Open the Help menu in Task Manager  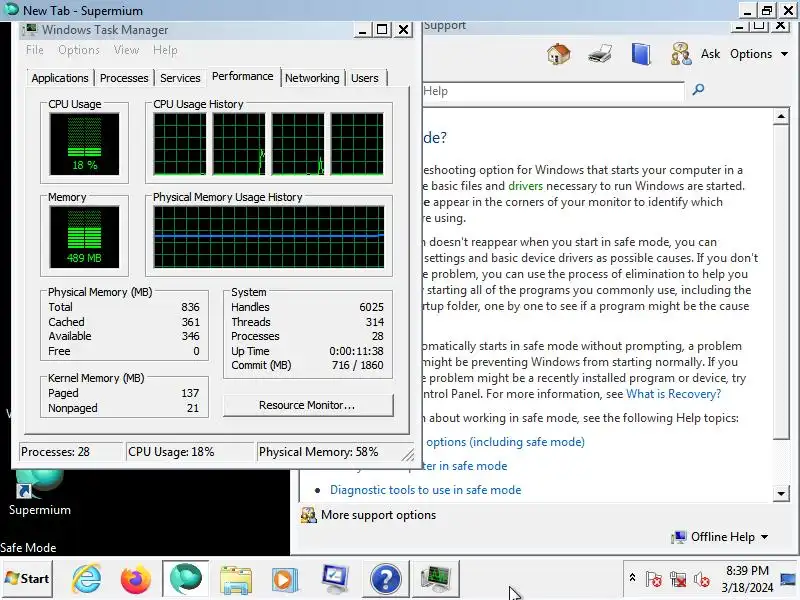click(x=165, y=50)
